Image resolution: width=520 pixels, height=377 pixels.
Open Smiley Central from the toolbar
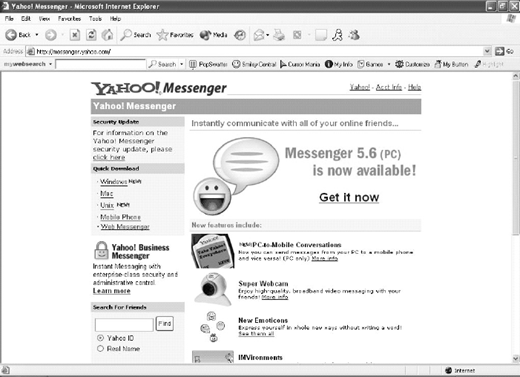254,64
